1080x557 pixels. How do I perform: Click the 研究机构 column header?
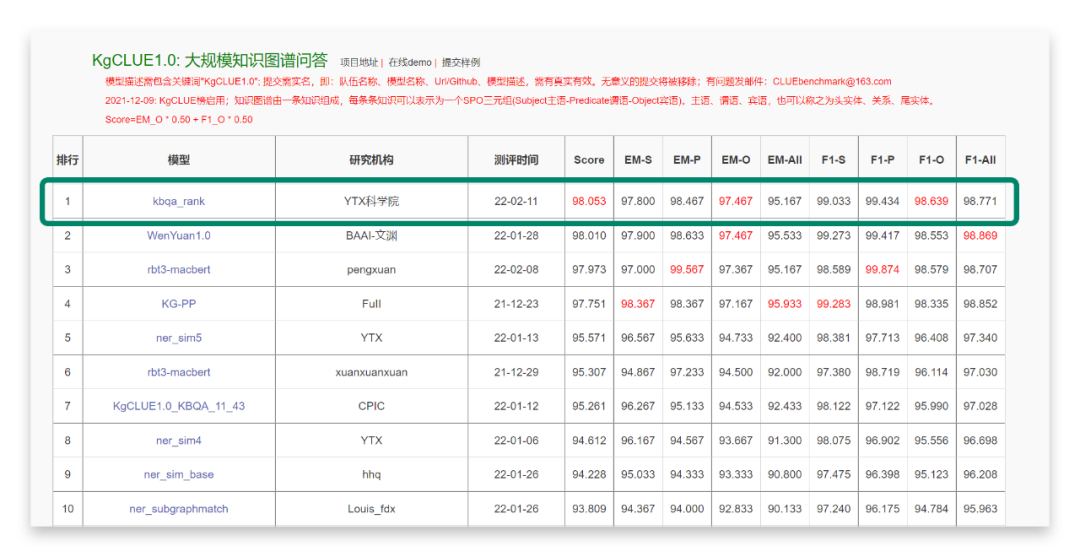pos(371,160)
